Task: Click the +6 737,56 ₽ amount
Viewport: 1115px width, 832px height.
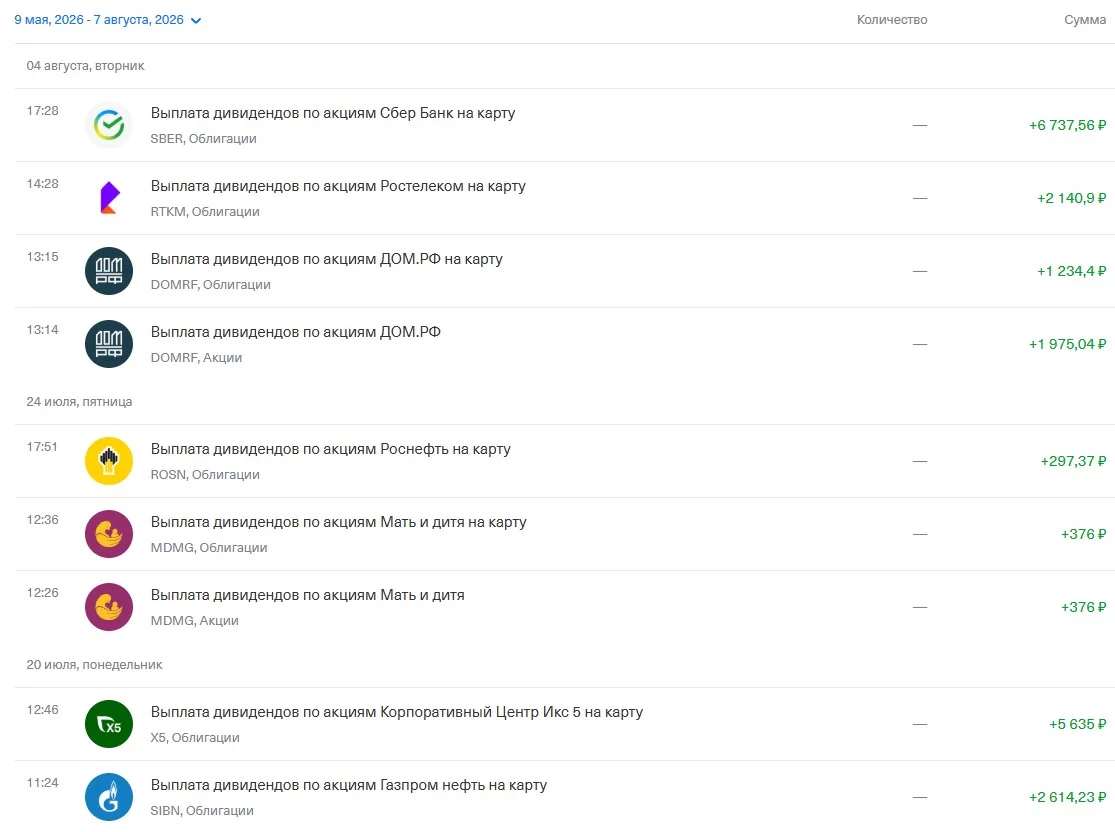Action: (x=1067, y=125)
